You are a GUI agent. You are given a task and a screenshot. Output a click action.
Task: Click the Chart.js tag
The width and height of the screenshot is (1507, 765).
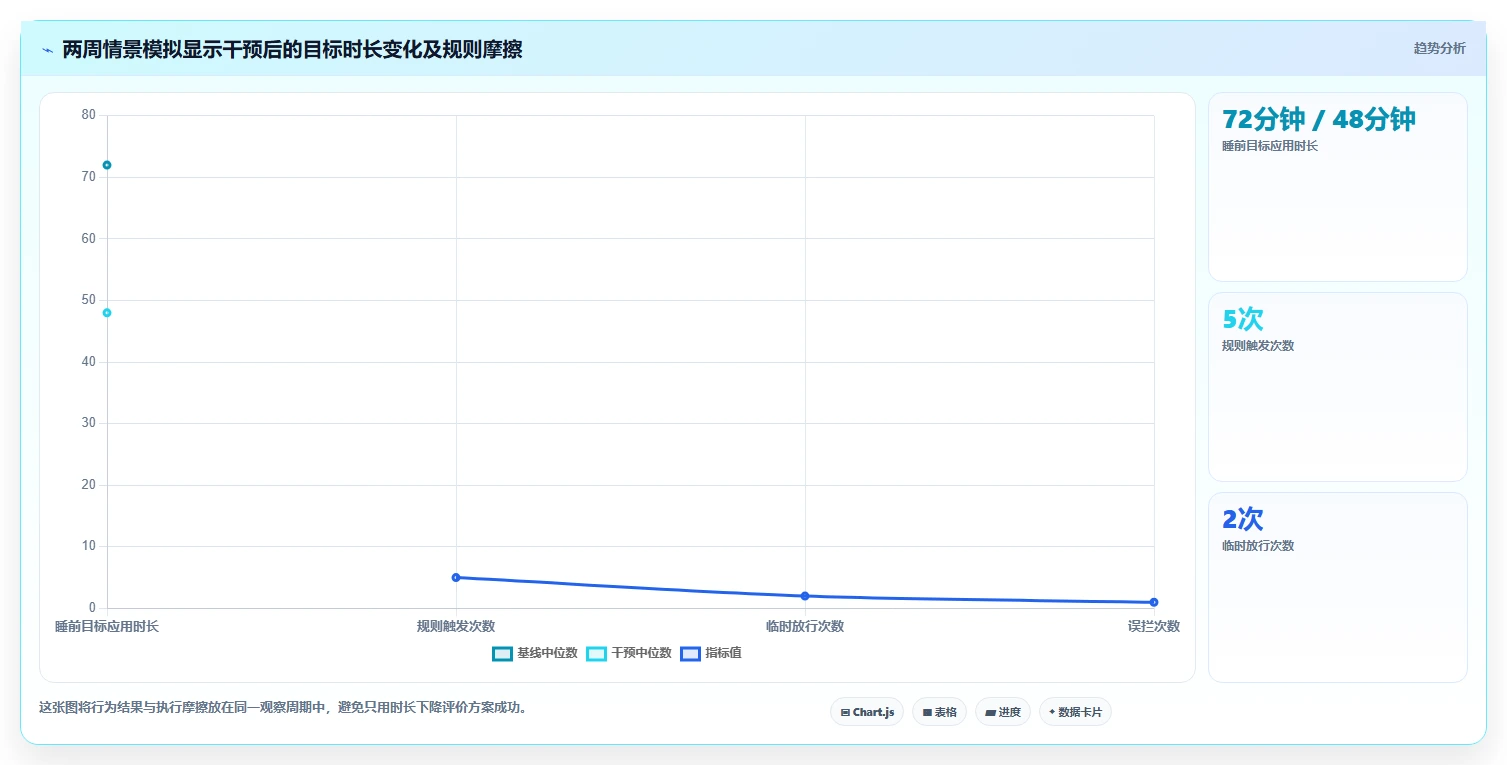tap(867, 712)
